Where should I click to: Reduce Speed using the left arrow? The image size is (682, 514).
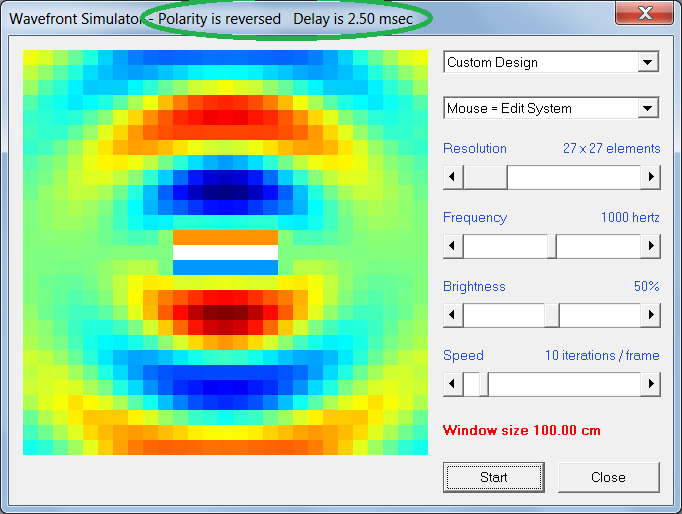pyautogui.click(x=452, y=384)
